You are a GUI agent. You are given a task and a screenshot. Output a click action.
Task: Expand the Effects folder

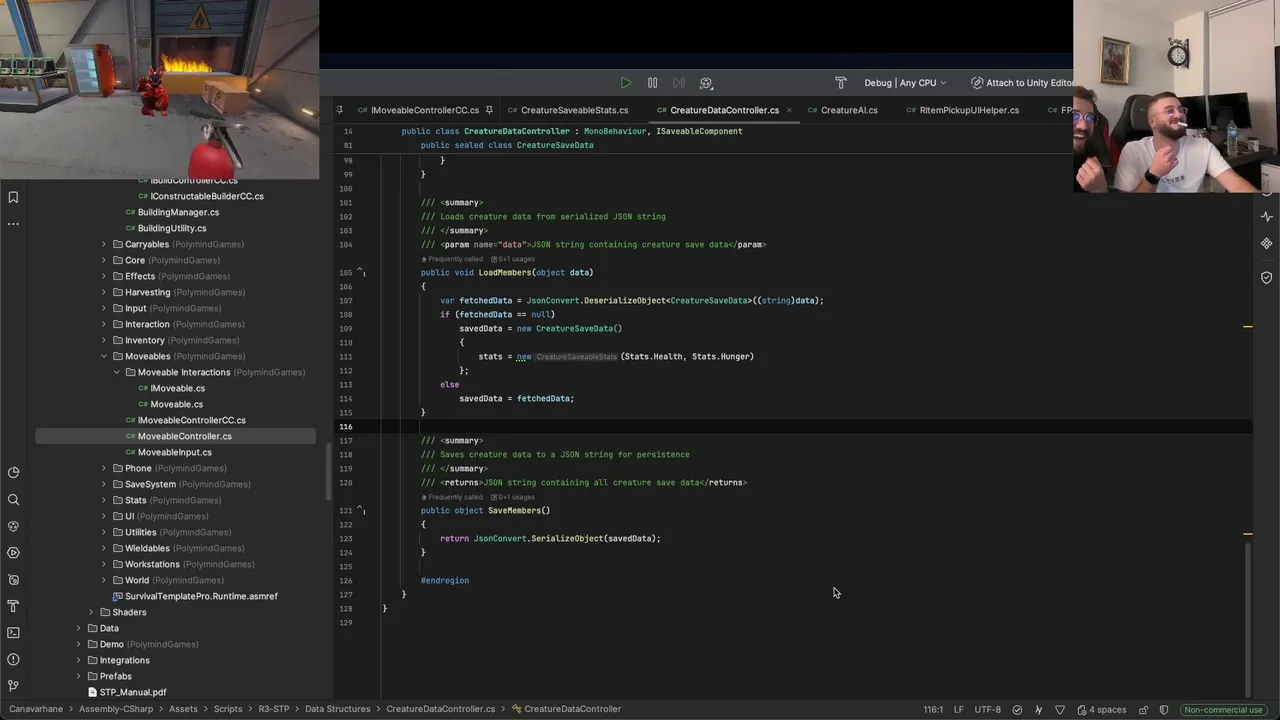coord(104,276)
